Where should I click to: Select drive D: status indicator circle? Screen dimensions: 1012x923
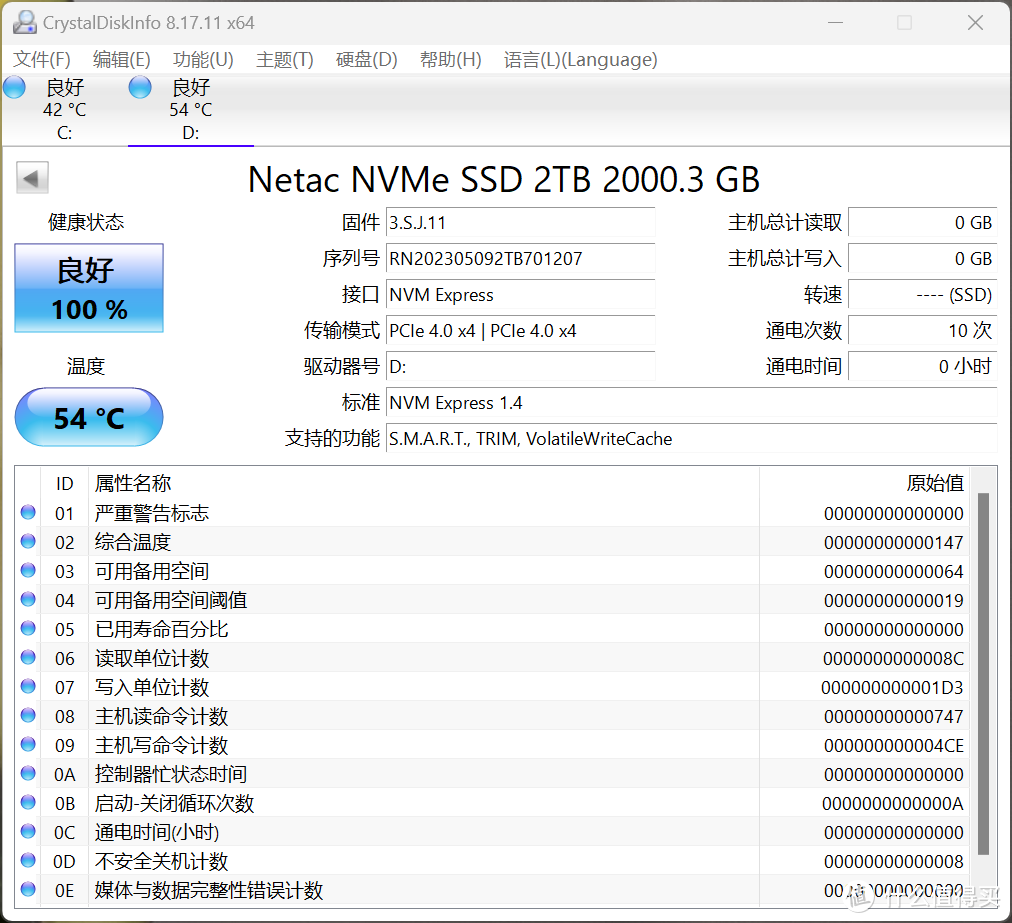pos(140,87)
